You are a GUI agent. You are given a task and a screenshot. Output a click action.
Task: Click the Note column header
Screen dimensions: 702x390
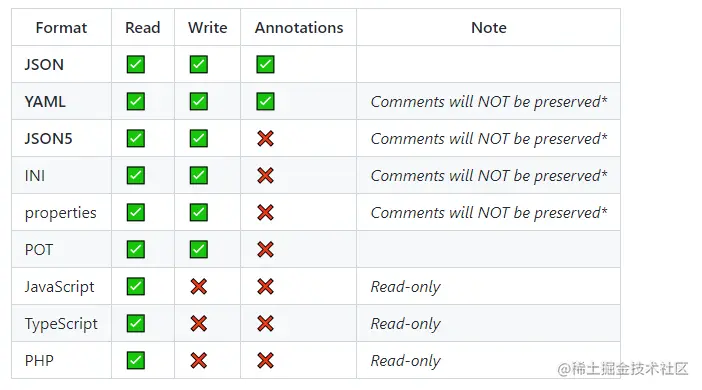489,28
